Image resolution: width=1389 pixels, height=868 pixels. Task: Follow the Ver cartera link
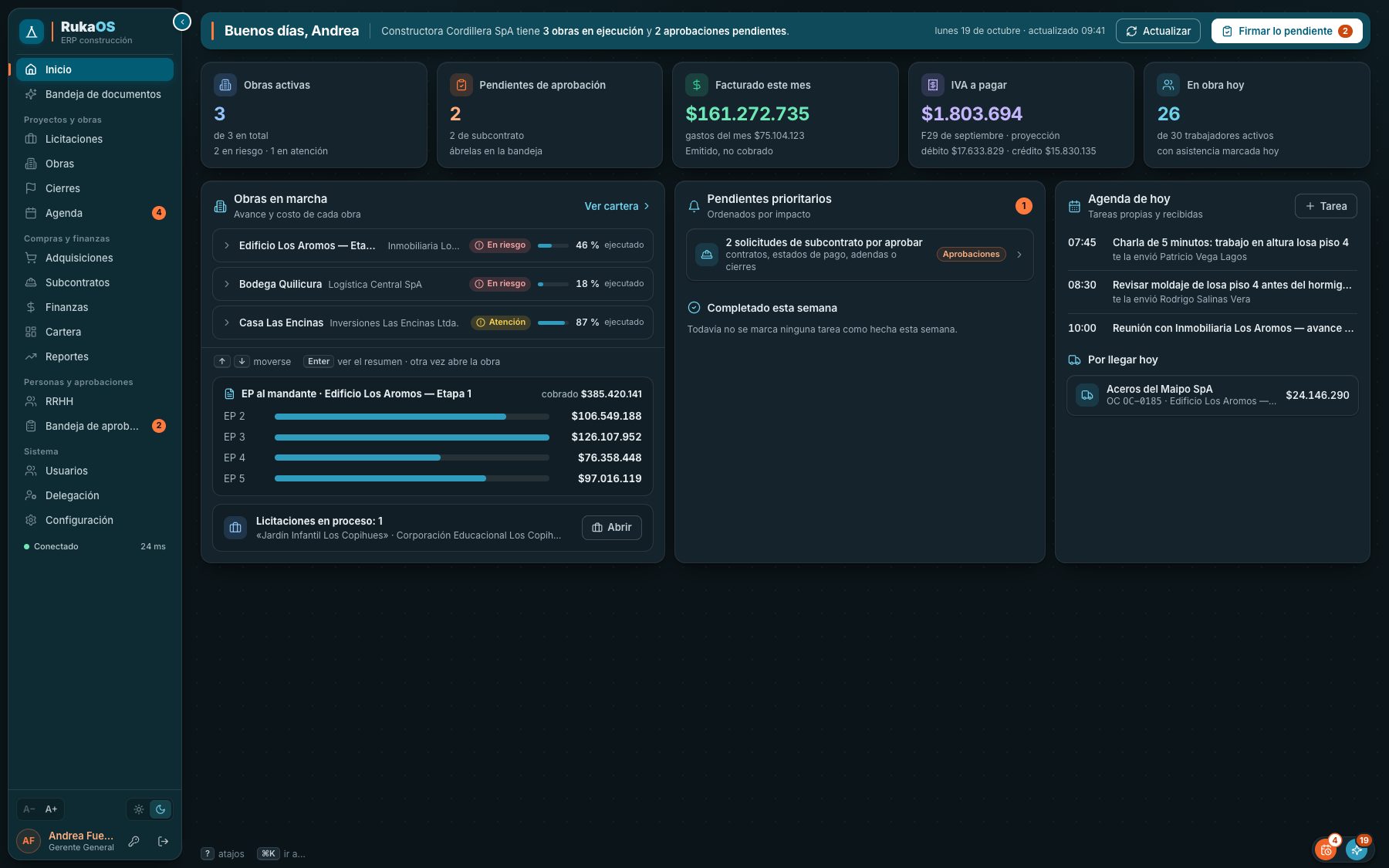617,206
